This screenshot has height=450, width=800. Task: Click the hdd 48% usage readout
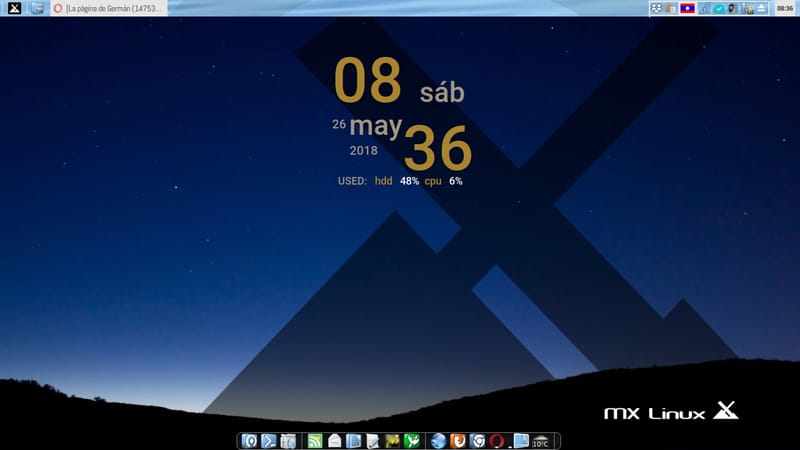(397, 181)
